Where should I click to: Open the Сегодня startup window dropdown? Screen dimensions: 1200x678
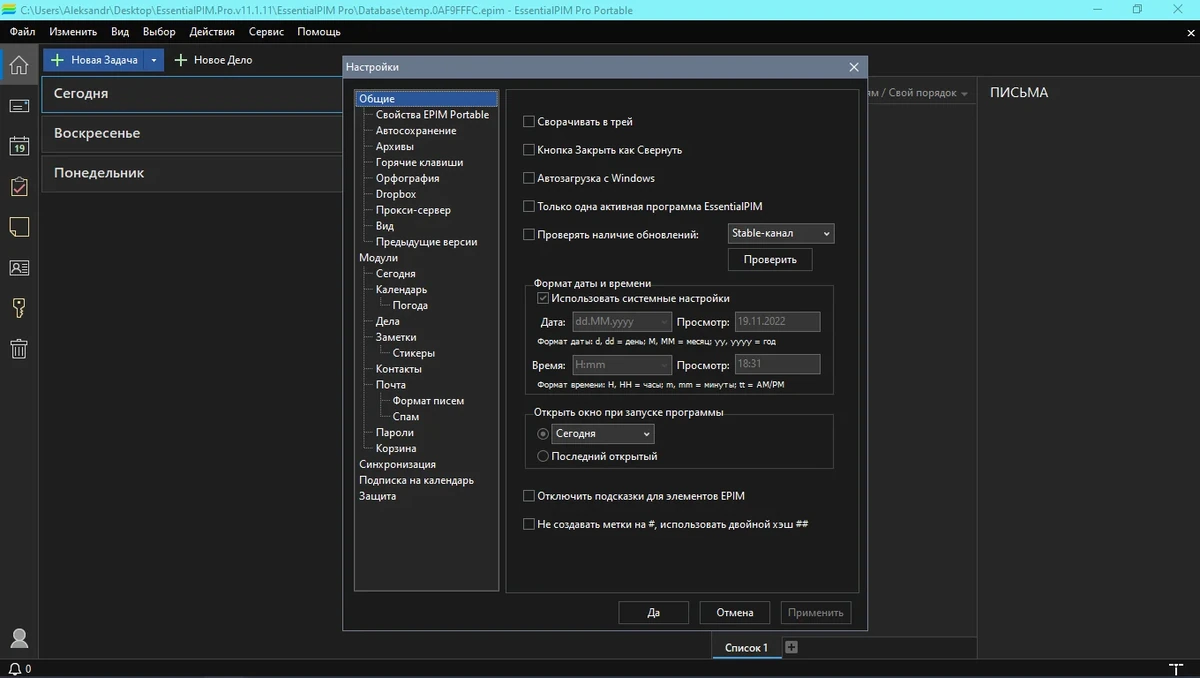603,434
